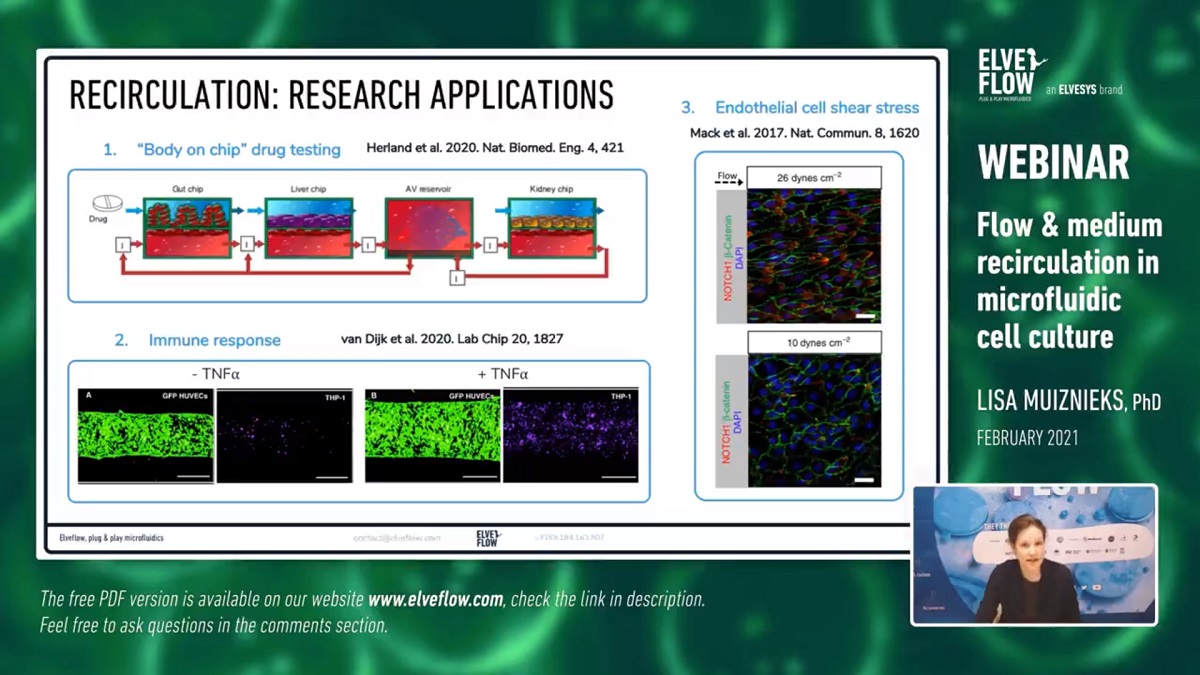This screenshot has width=1200, height=675.
Task: Click the AV reservoir box
Action: tap(427, 229)
